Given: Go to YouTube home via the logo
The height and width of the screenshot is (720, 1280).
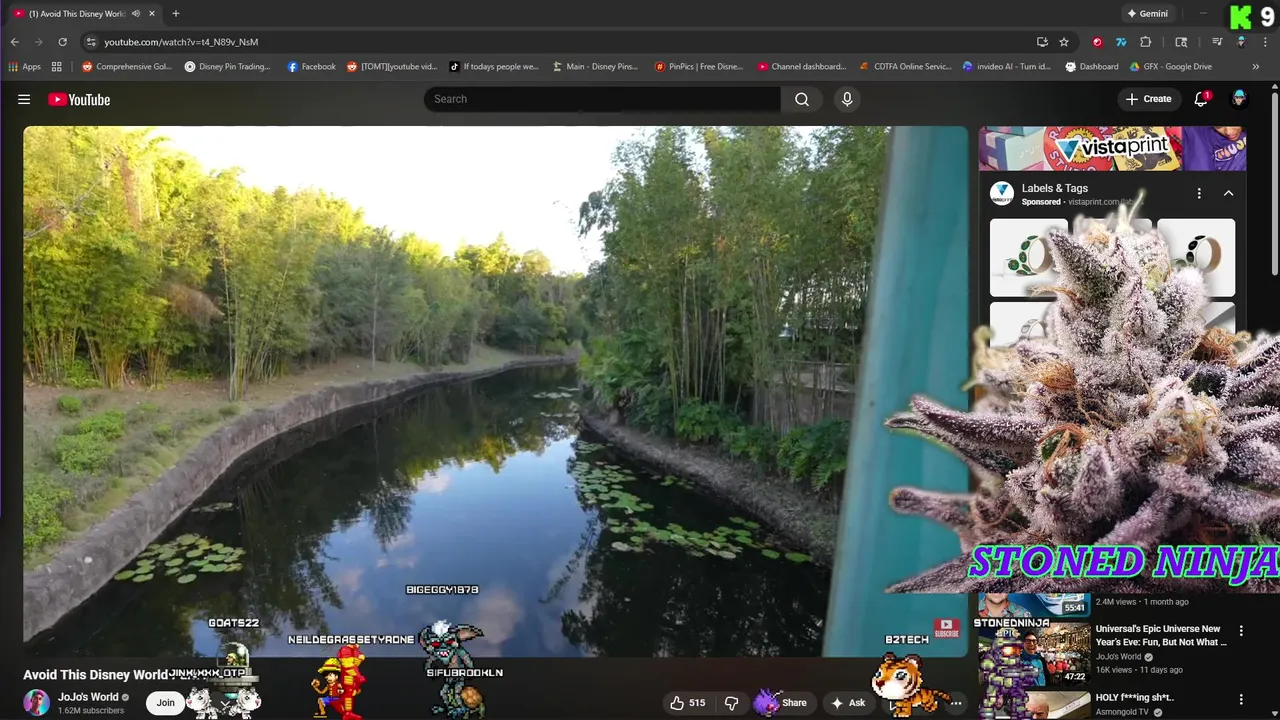Looking at the screenshot, I should [x=79, y=99].
